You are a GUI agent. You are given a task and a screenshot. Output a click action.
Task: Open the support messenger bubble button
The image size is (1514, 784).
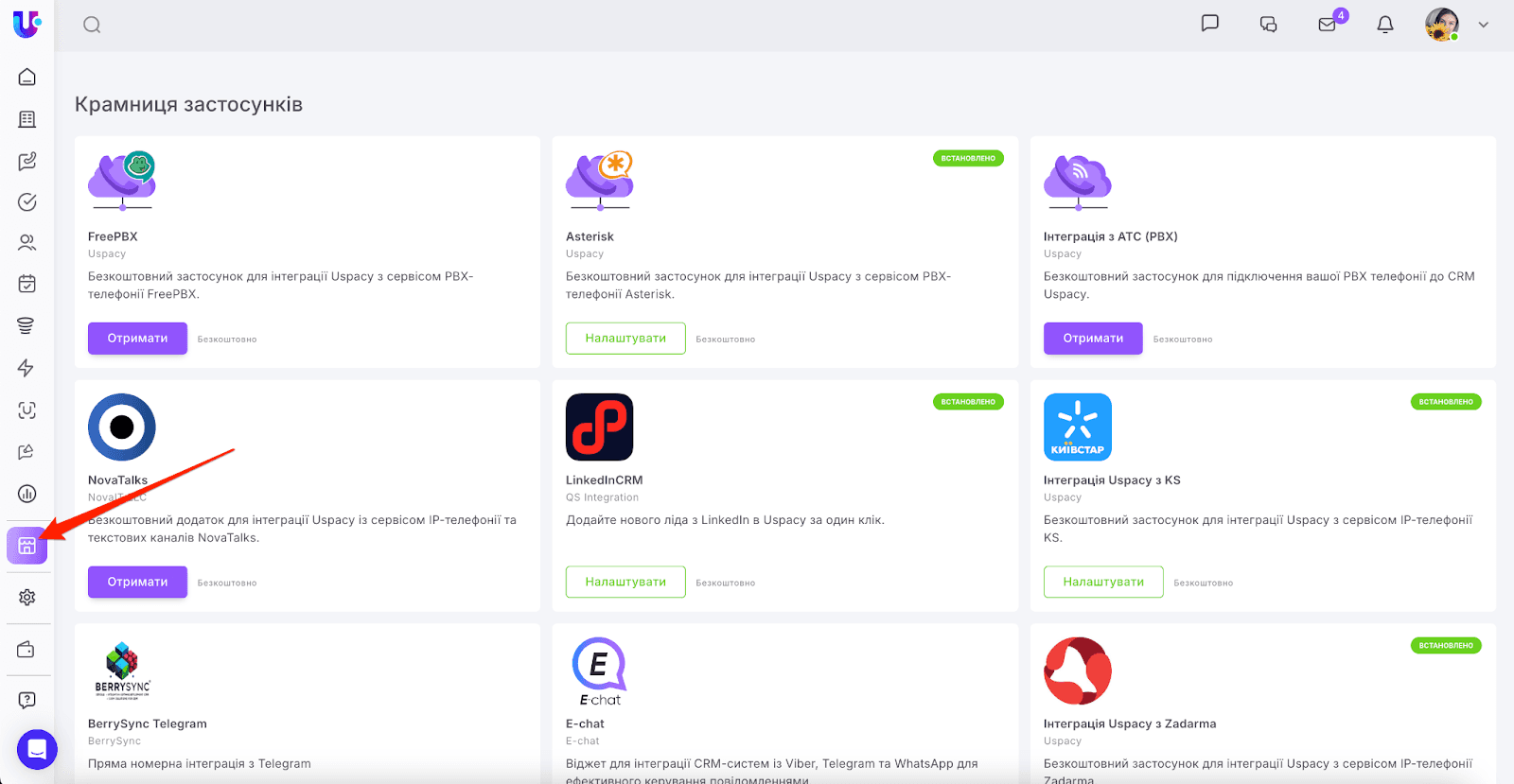coord(37,750)
